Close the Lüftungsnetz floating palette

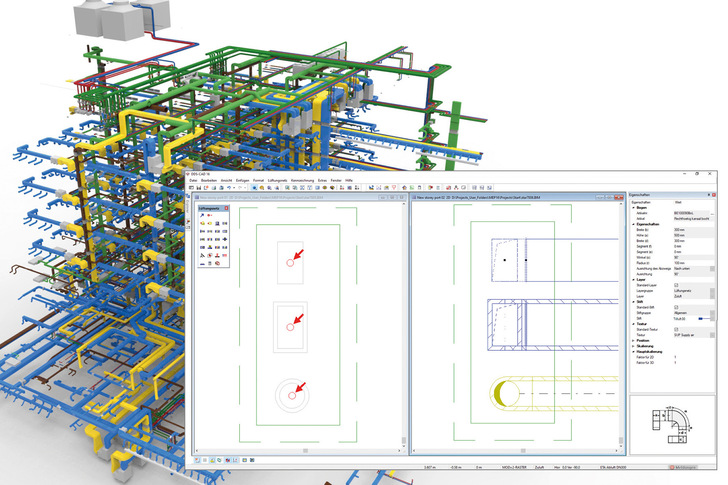tap(227, 207)
